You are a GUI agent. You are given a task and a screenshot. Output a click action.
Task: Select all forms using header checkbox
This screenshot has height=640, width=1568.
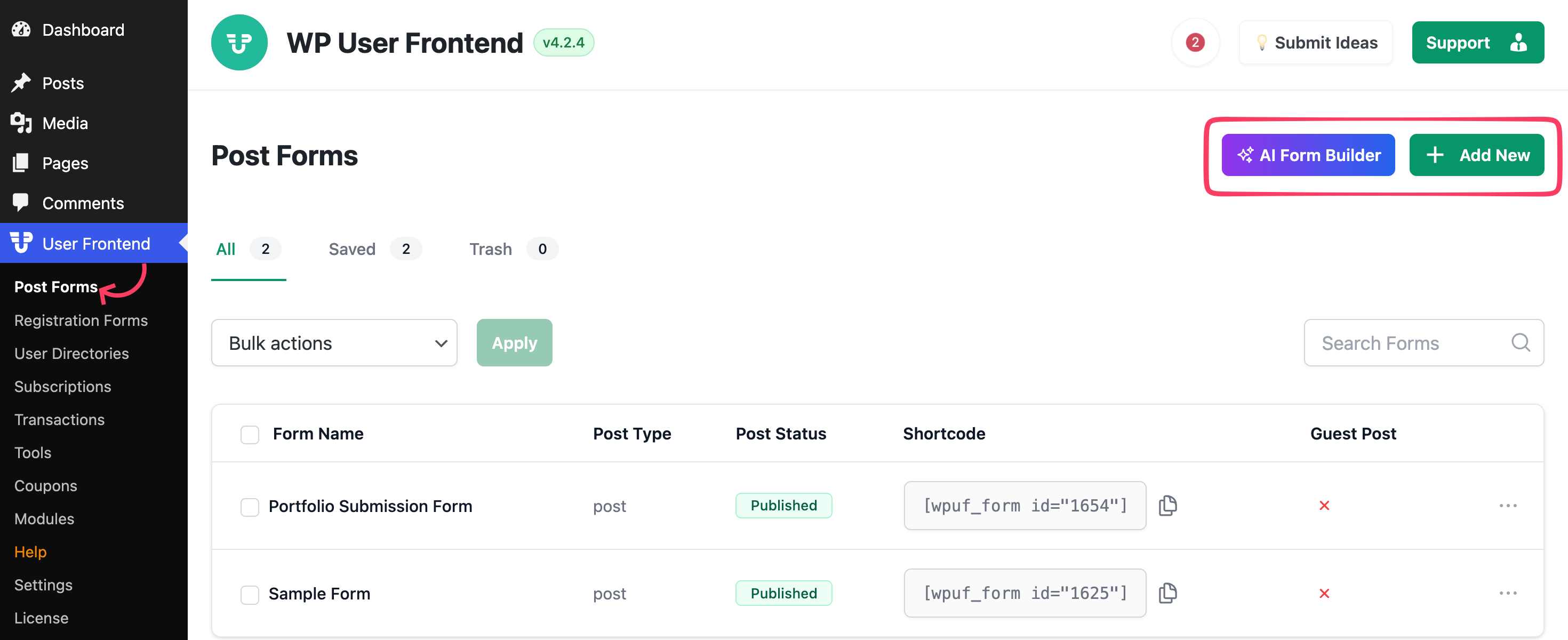[250, 434]
